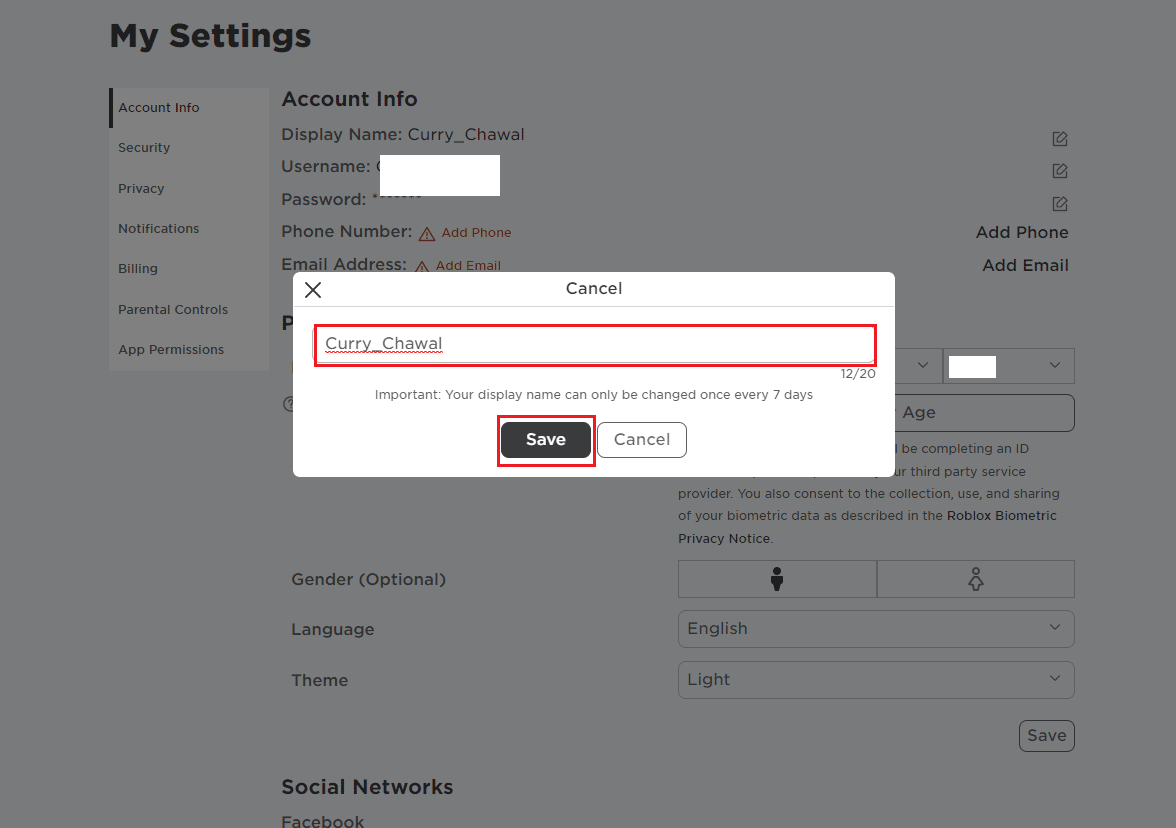Click the edit icon for Password

coord(1059,203)
